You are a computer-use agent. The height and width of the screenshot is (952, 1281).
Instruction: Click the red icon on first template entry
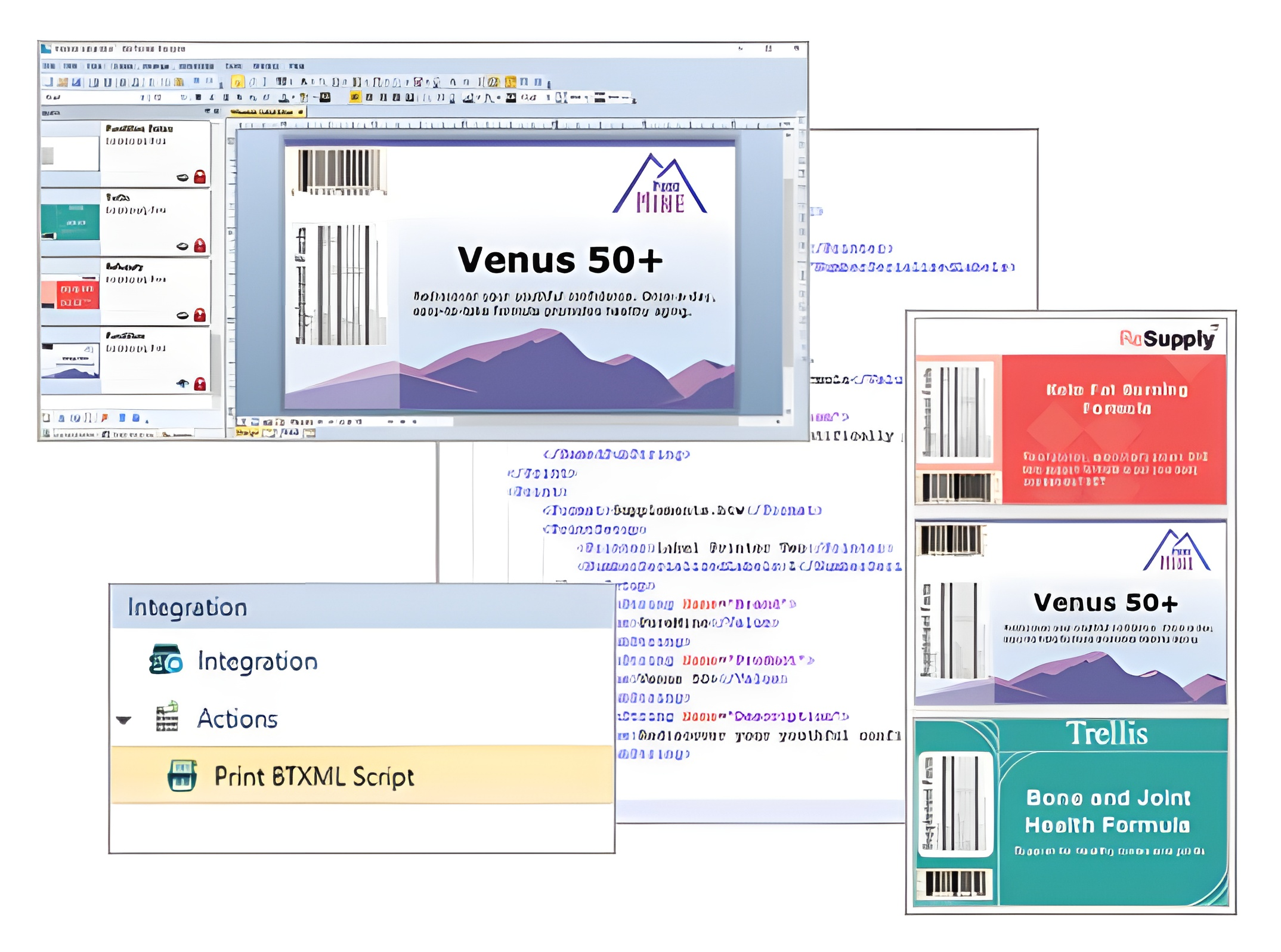200,177
